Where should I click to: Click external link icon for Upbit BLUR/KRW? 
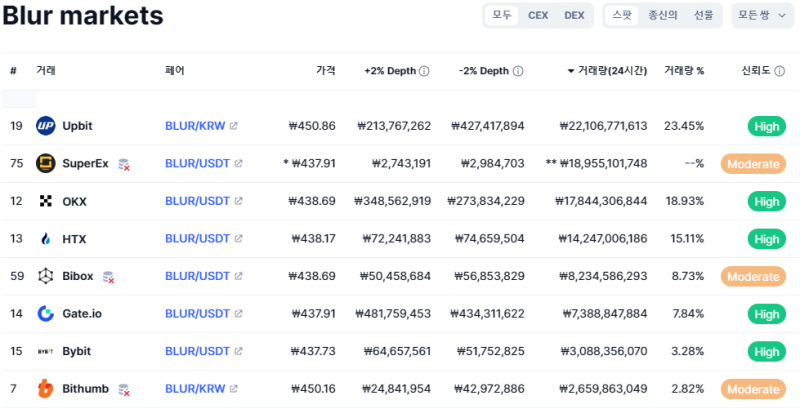coord(234,126)
